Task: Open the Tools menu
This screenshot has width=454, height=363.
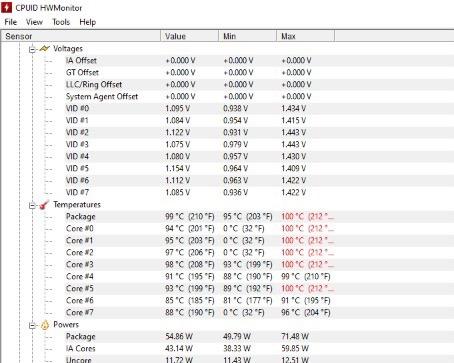Action: click(61, 22)
